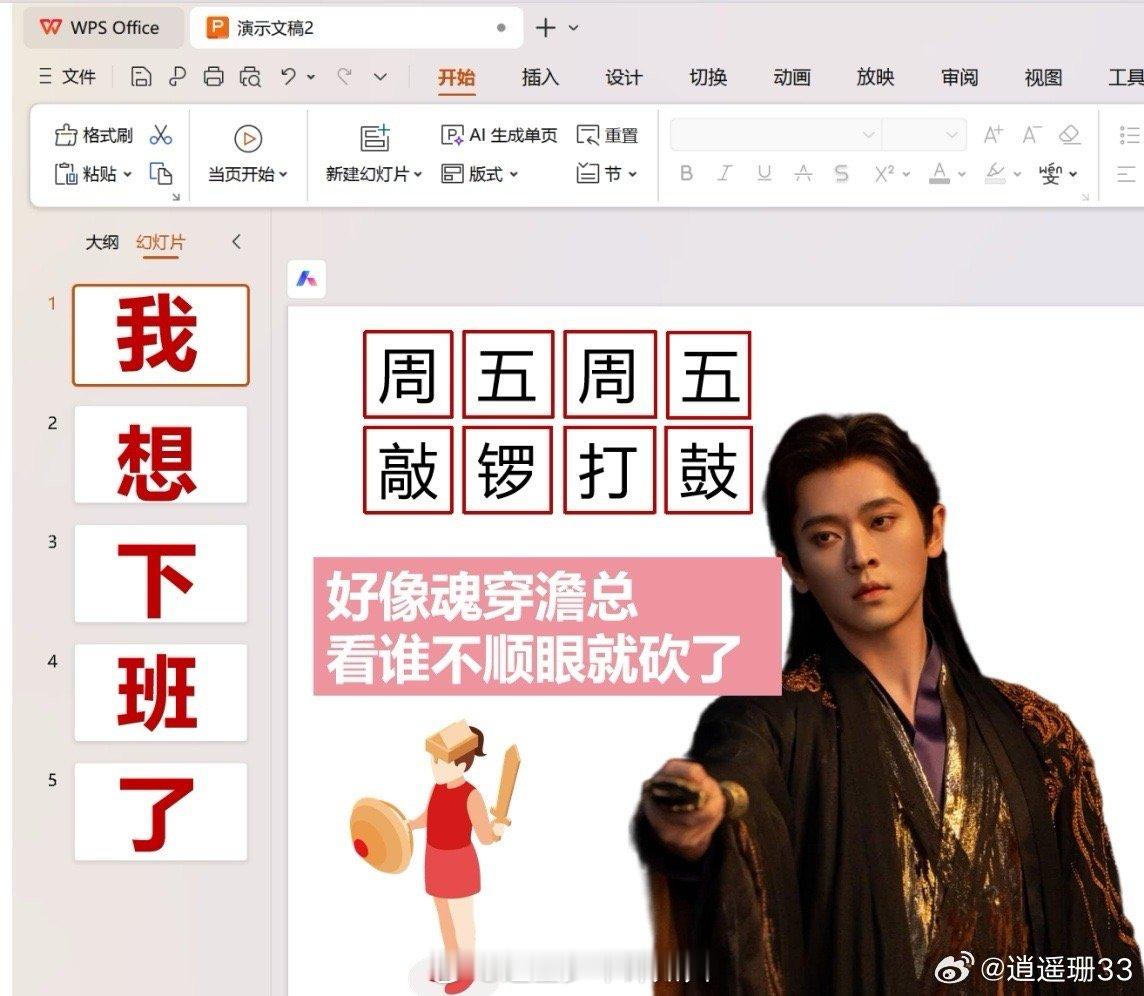Viewport: 1144px width, 996px height.
Task: Select slide 4 thumbnail 班
Action: click(161, 692)
